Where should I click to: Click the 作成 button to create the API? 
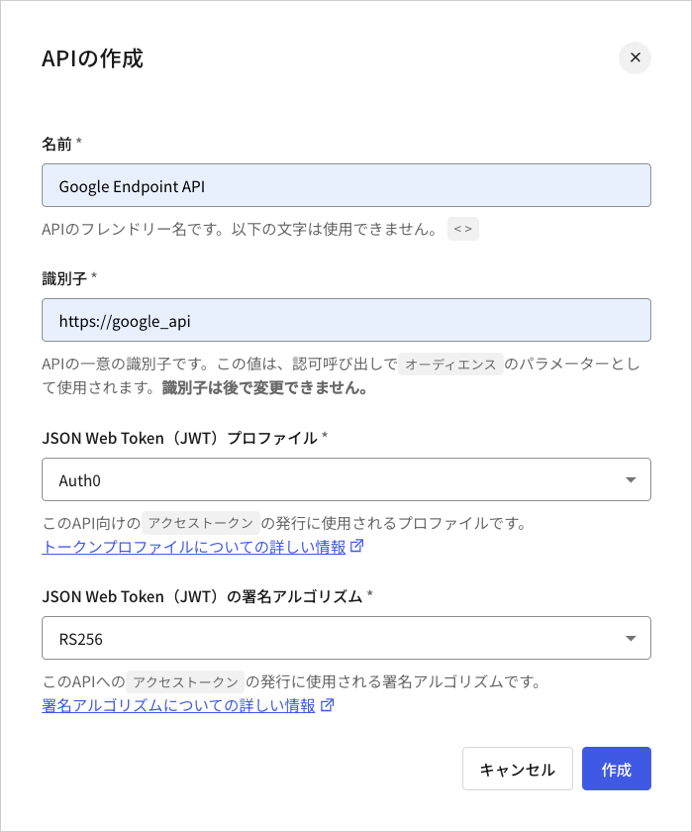point(616,768)
